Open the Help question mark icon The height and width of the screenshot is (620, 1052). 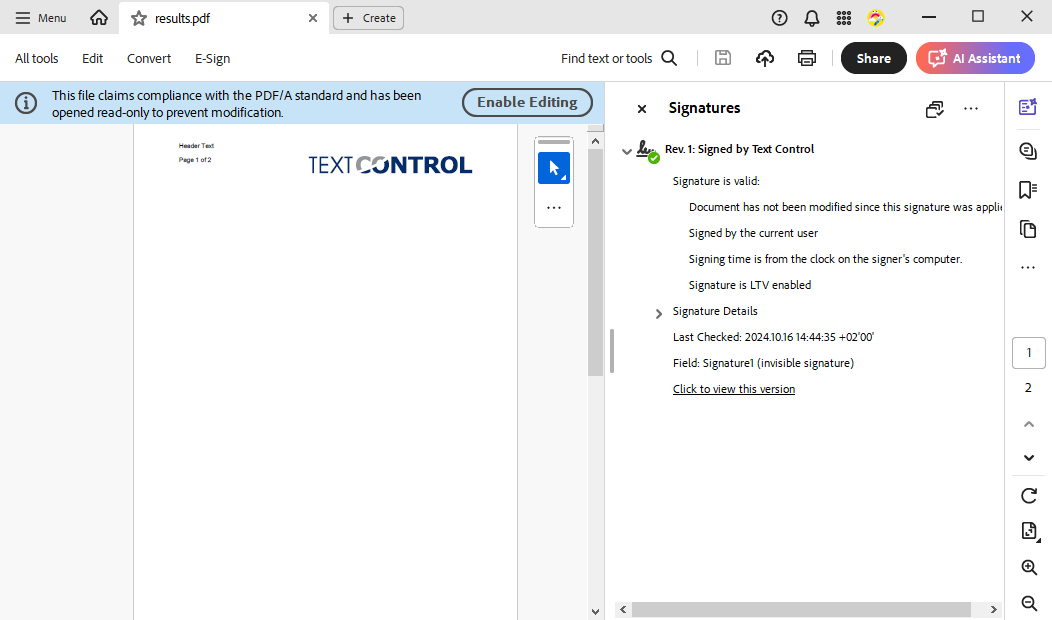tap(779, 18)
